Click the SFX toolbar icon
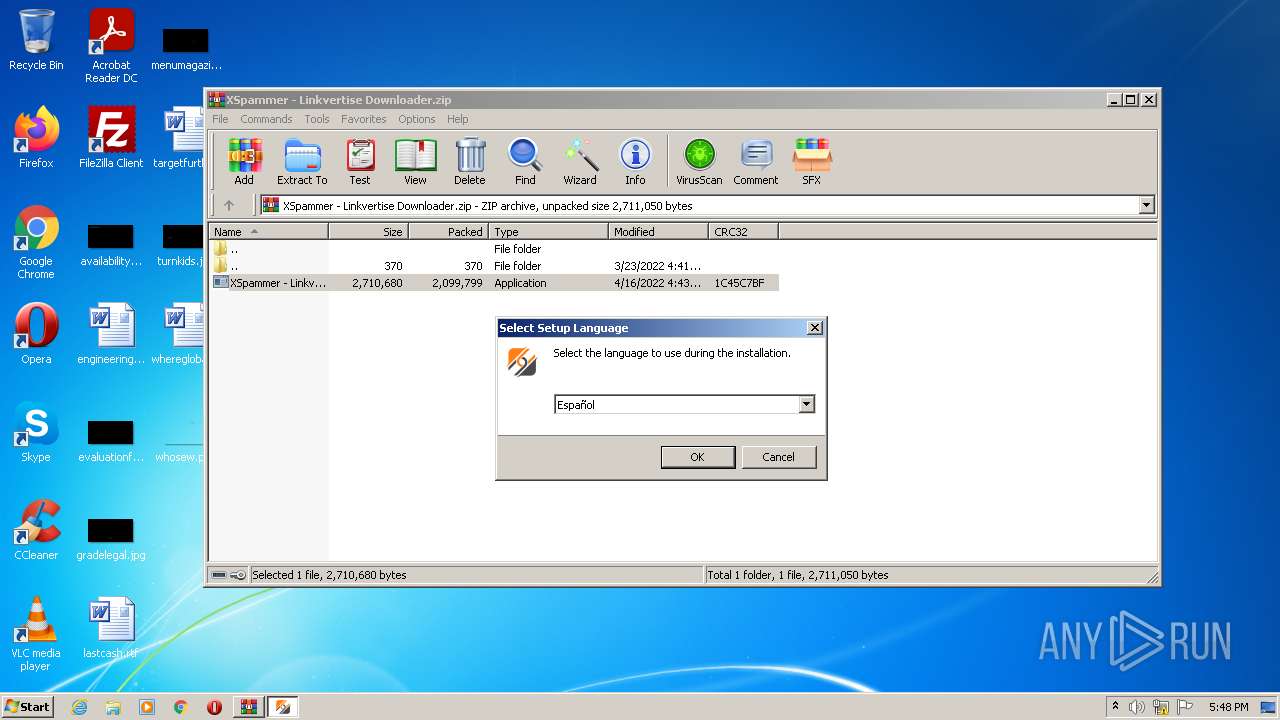The image size is (1280, 720). [811, 162]
